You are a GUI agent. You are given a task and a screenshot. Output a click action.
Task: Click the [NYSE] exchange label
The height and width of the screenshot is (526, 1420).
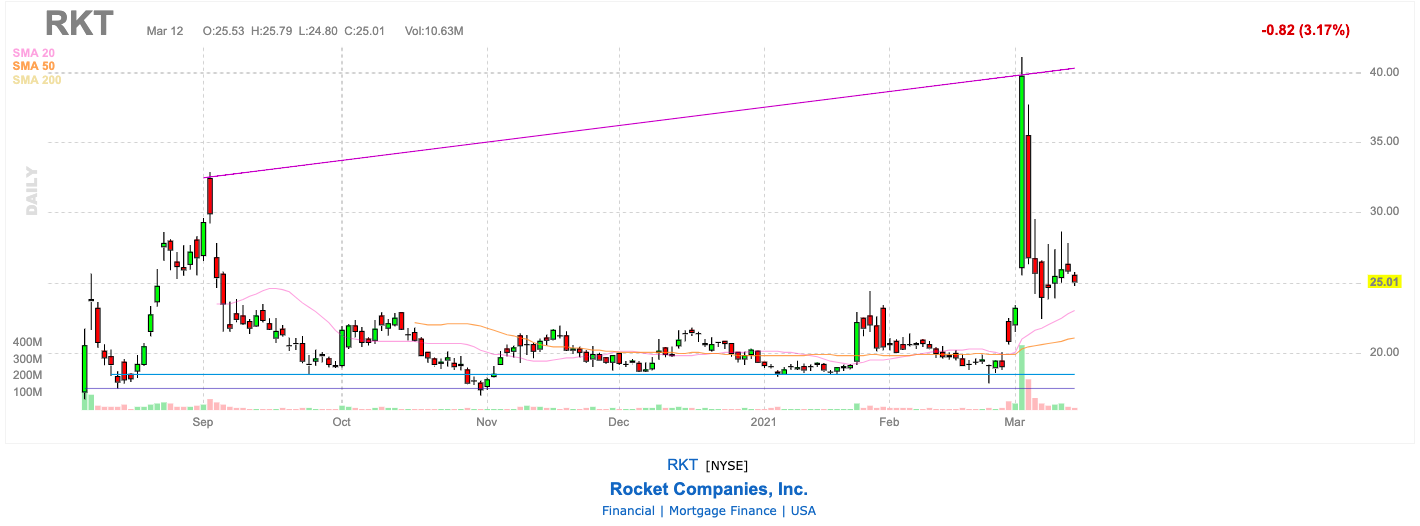pos(727,465)
